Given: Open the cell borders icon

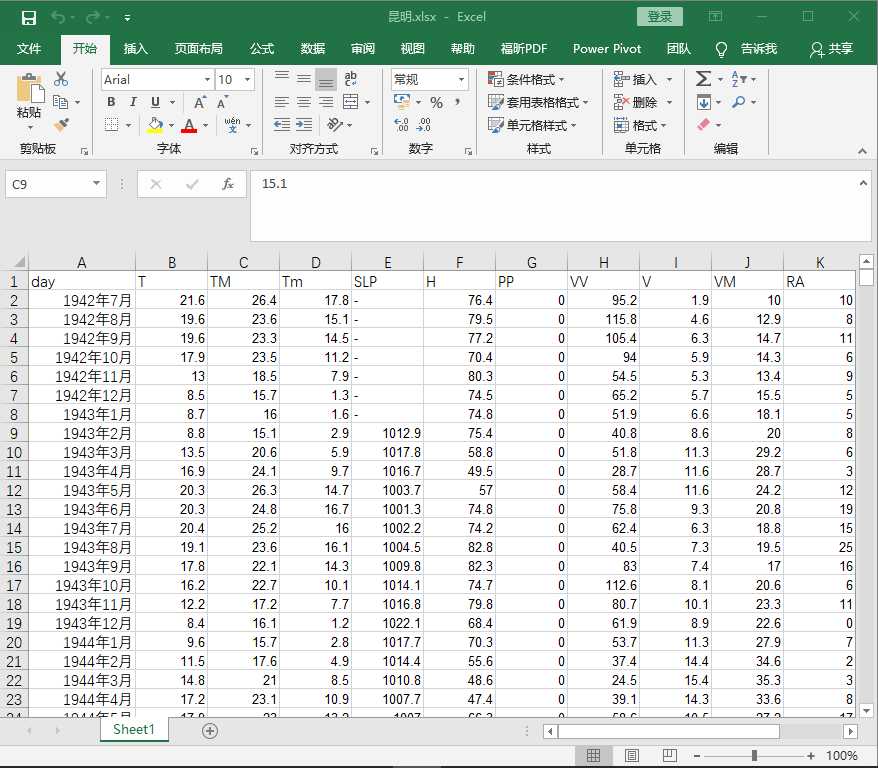Looking at the screenshot, I should tap(111, 125).
